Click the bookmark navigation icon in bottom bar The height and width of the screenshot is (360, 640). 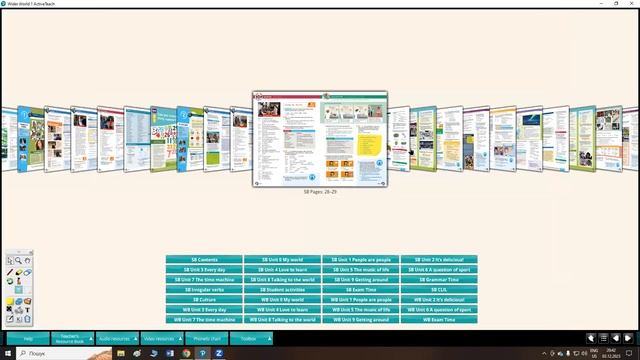591,338
